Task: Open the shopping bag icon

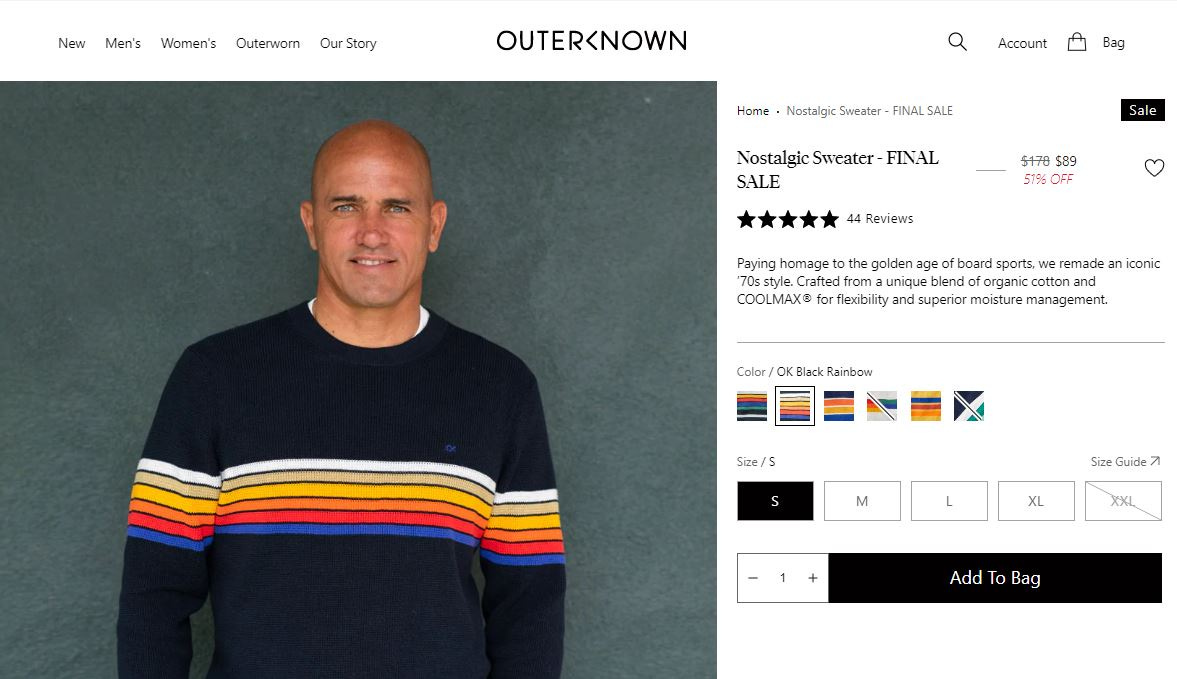Action: [x=1076, y=42]
